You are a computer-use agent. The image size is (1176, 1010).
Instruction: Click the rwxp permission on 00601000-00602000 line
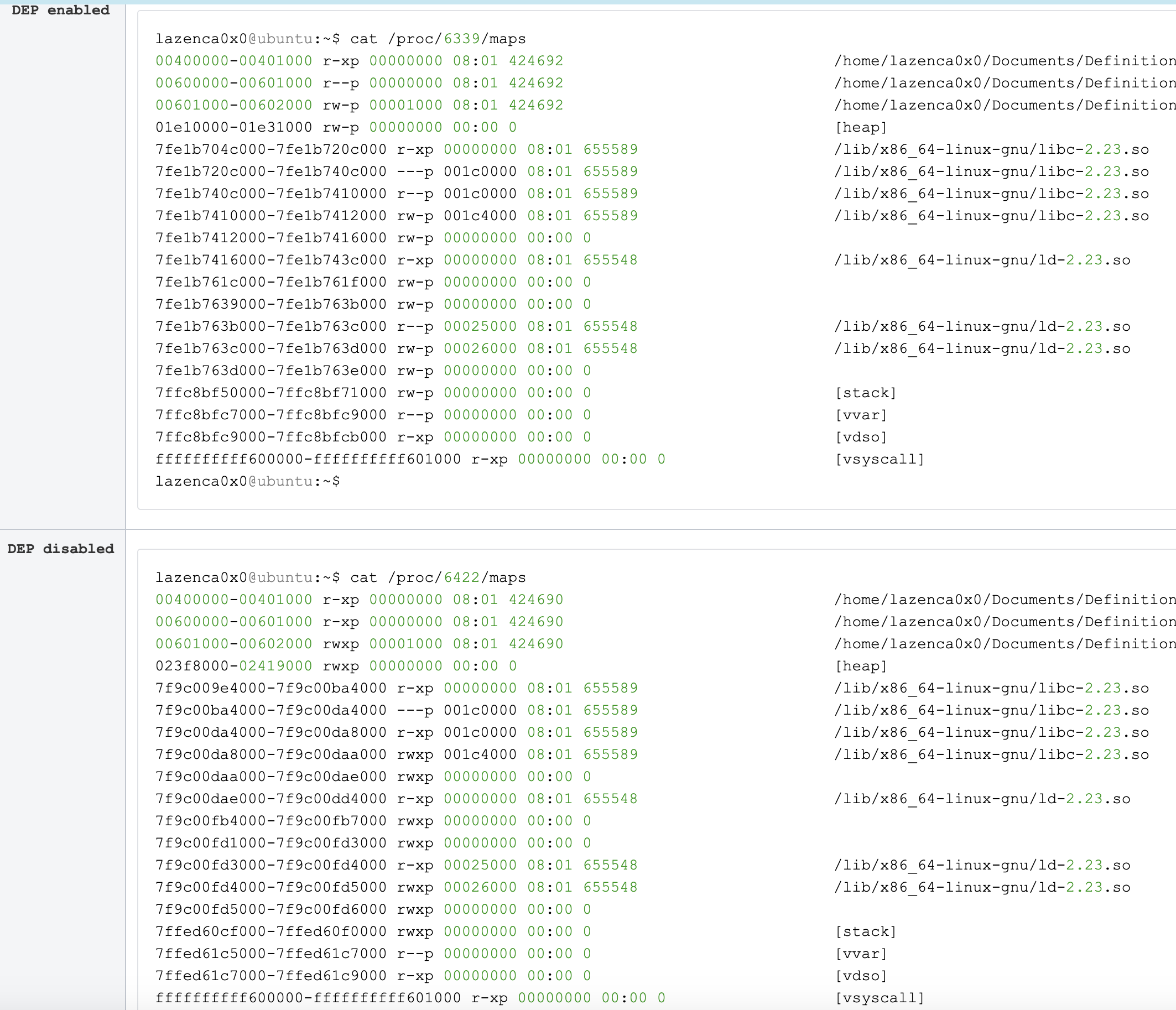(341, 643)
